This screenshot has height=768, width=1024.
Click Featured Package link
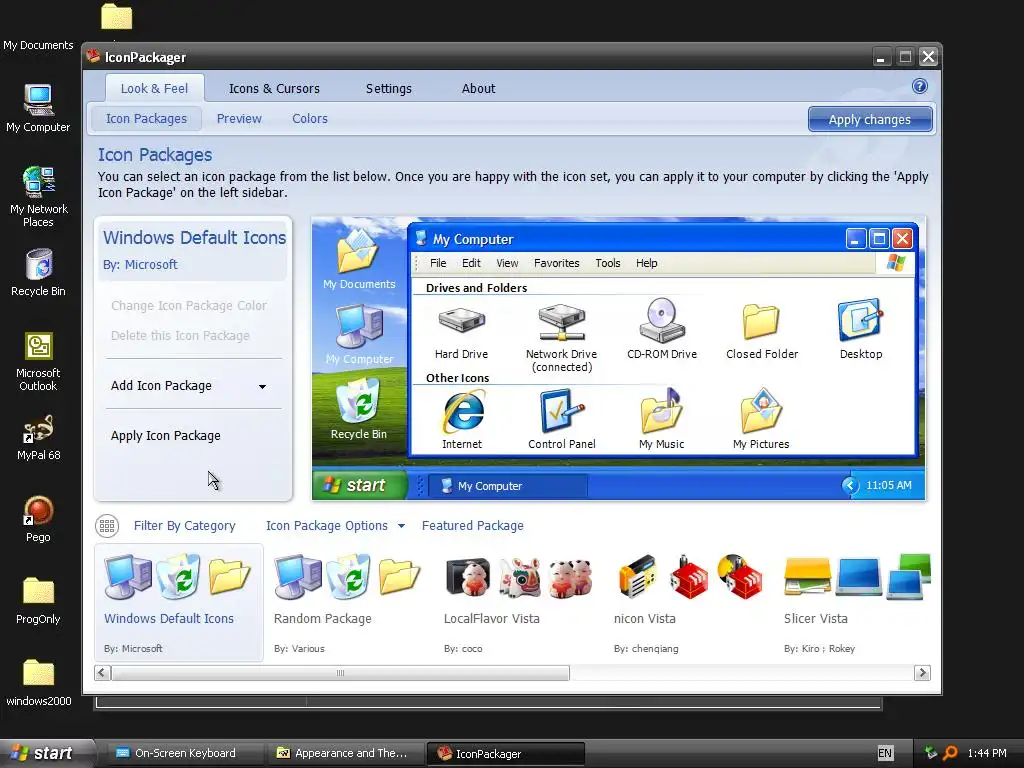[473, 526]
